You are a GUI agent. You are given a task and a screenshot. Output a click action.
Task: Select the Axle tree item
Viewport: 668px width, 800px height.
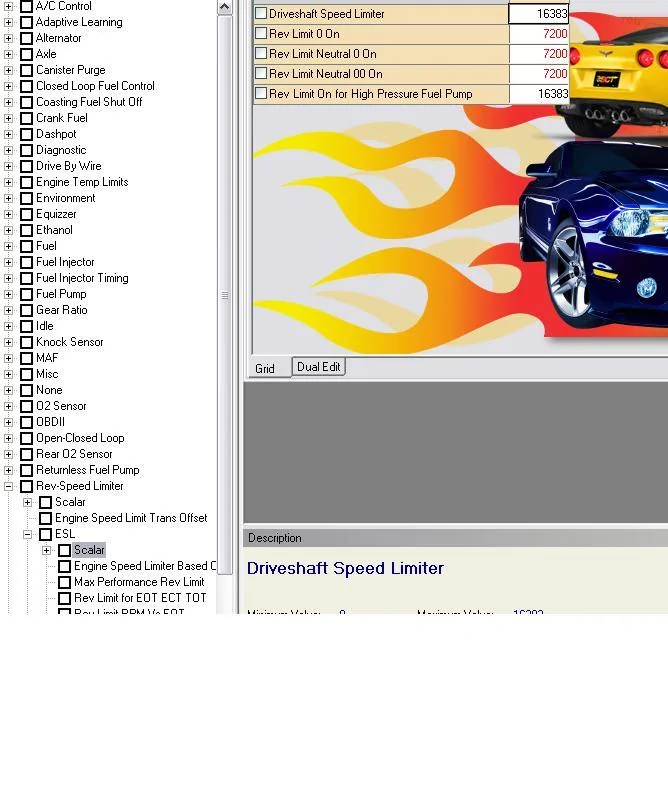[46, 54]
